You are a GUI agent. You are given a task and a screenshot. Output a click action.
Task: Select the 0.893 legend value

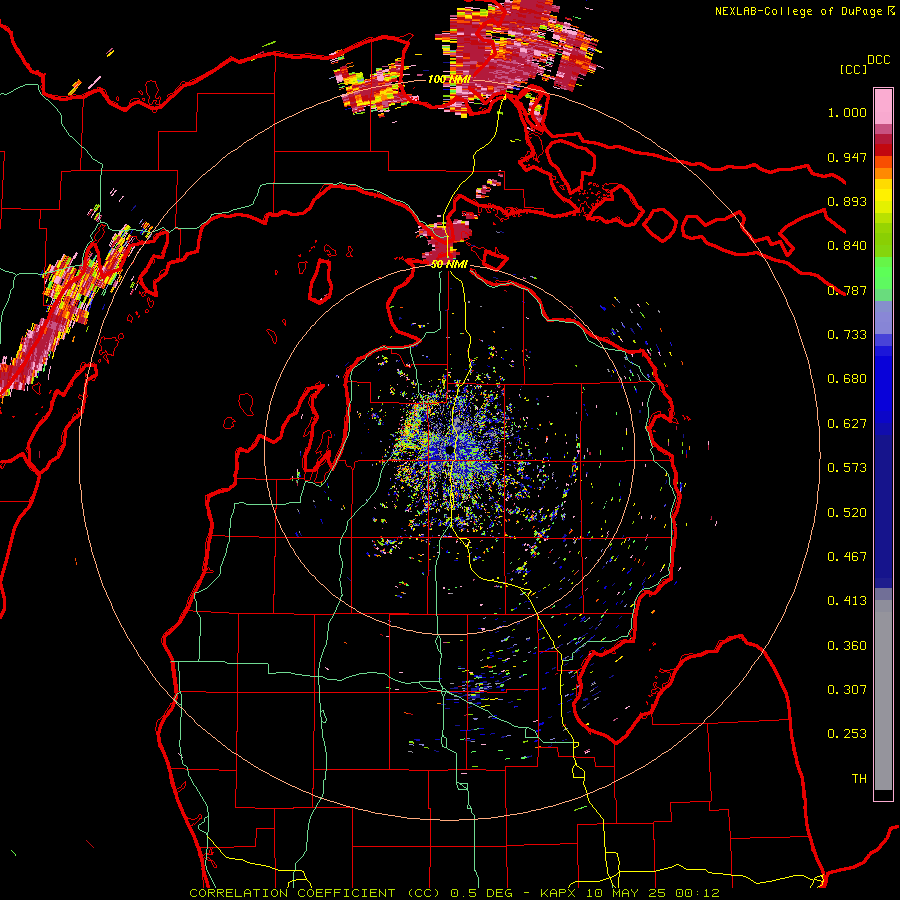pyautogui.click(x=847, y=201)
